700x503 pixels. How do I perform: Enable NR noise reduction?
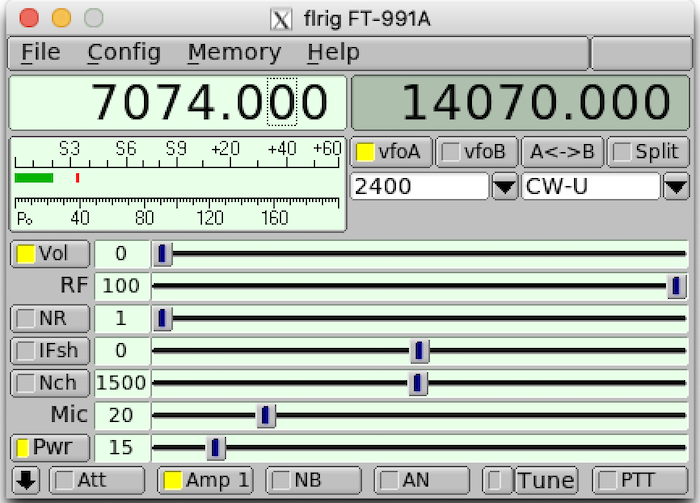click(x=49, y=319)
